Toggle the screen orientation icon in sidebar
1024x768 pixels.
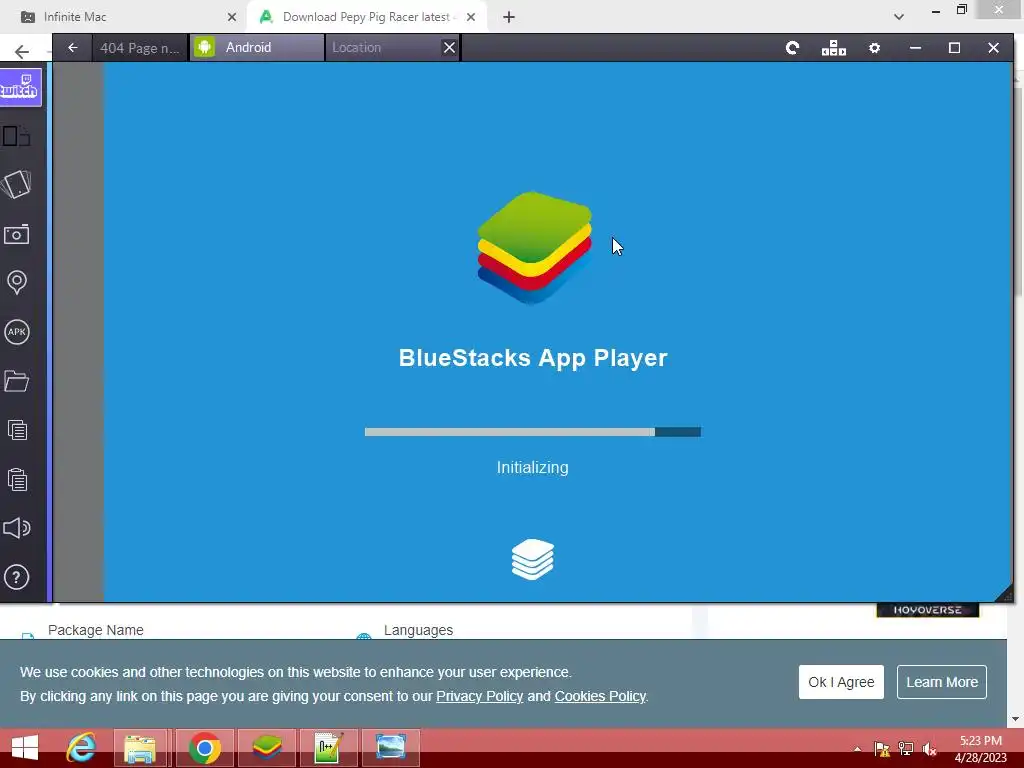tap(16, 136)
